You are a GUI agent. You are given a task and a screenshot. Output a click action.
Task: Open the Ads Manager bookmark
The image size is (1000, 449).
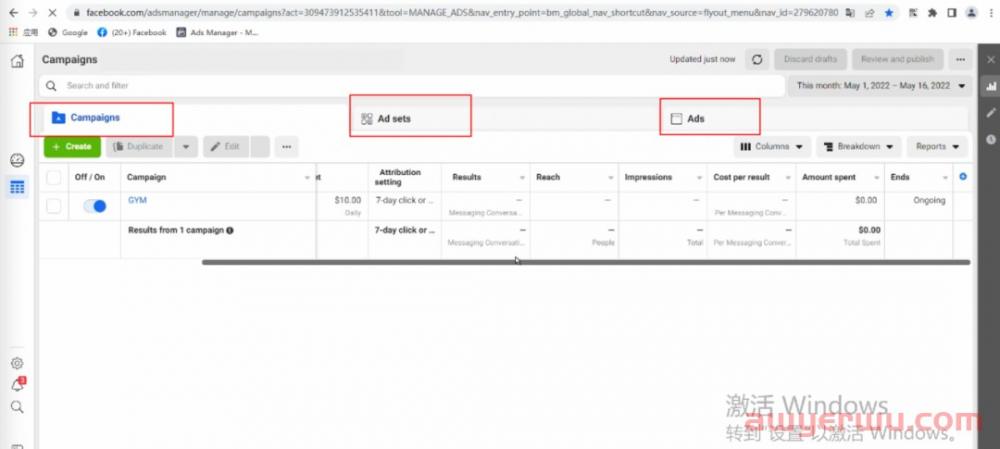[x=217, y=32]
